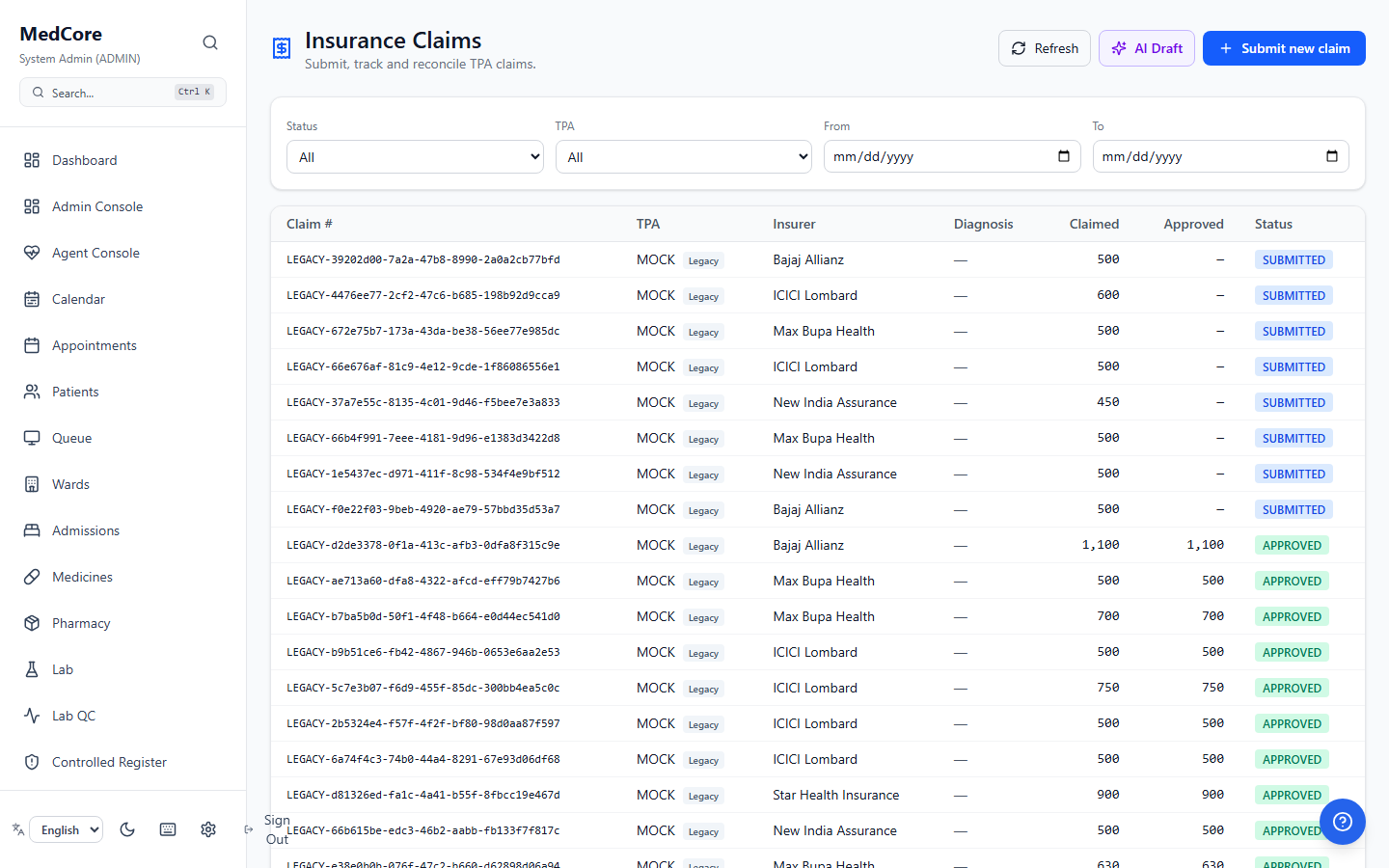1389x868 pixels.
Task: Open settings gear icon
Action: click(x=208, y=829)
